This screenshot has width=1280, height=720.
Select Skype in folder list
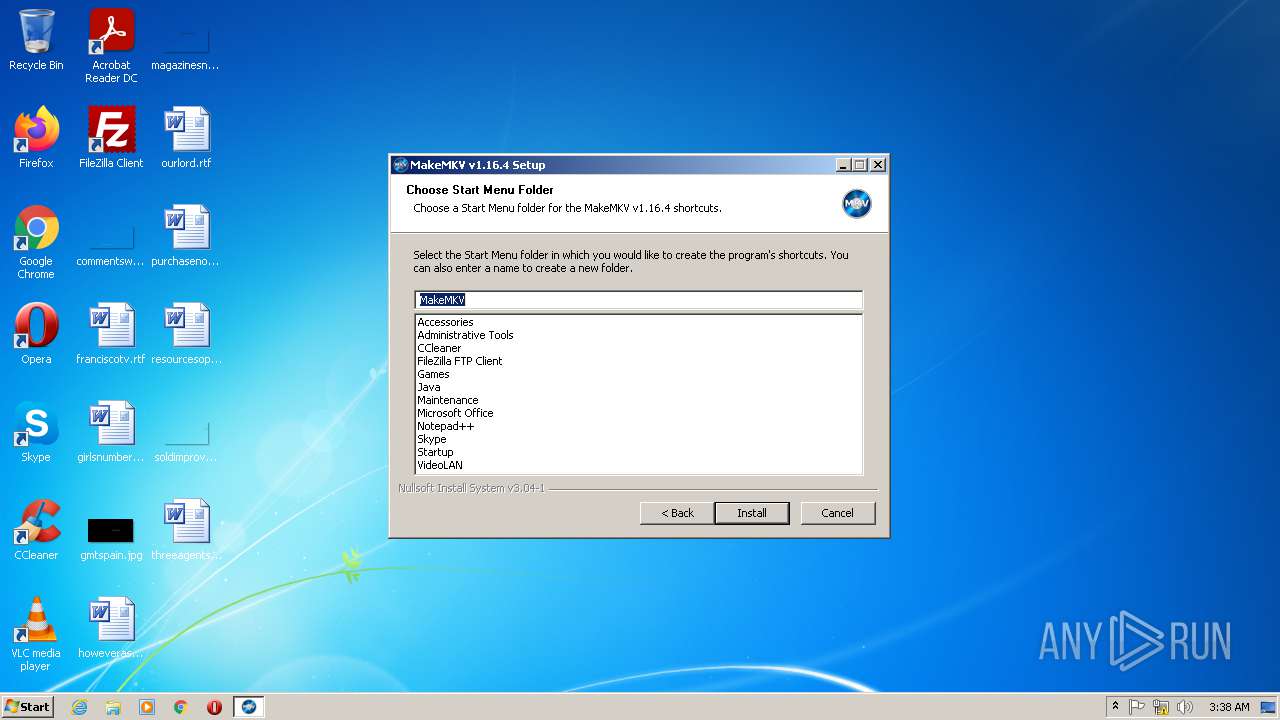[432, 439]
